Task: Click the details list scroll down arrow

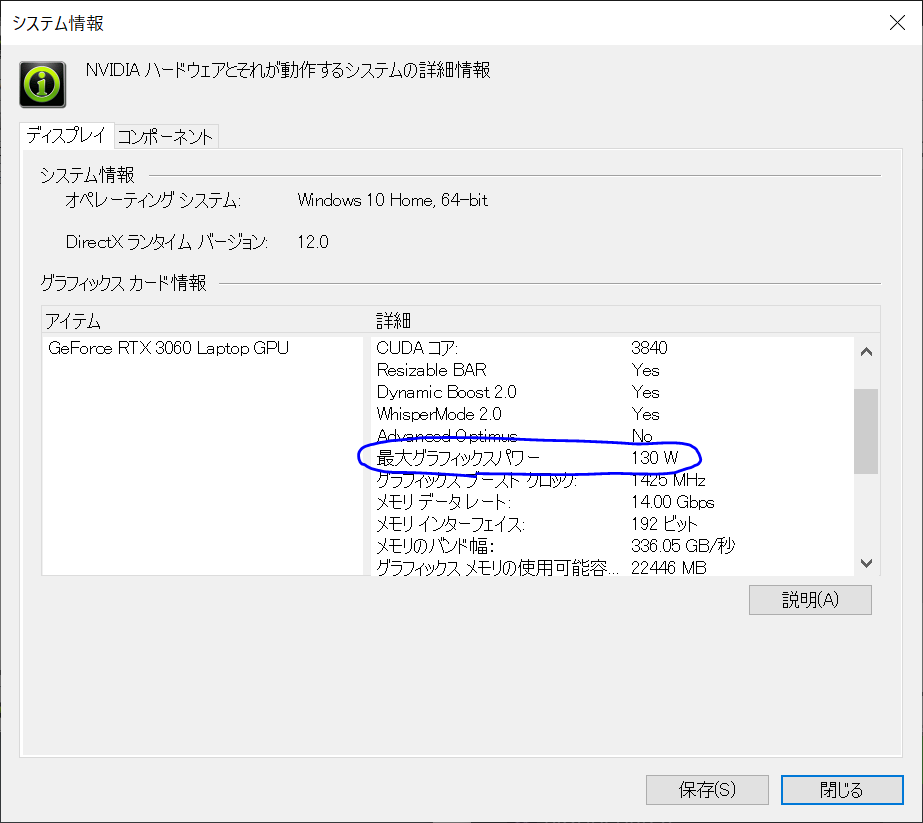Action: 866,563
